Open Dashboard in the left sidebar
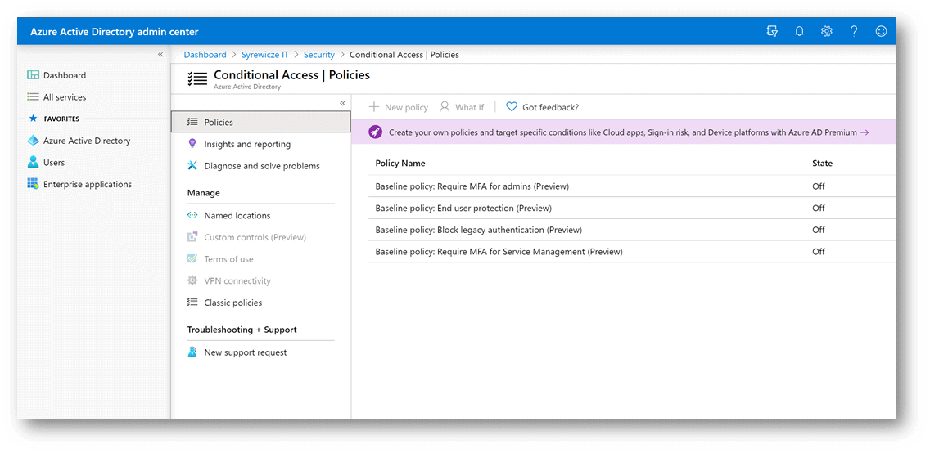Viewport: 930px width, 453px height. tap(64, 75)
